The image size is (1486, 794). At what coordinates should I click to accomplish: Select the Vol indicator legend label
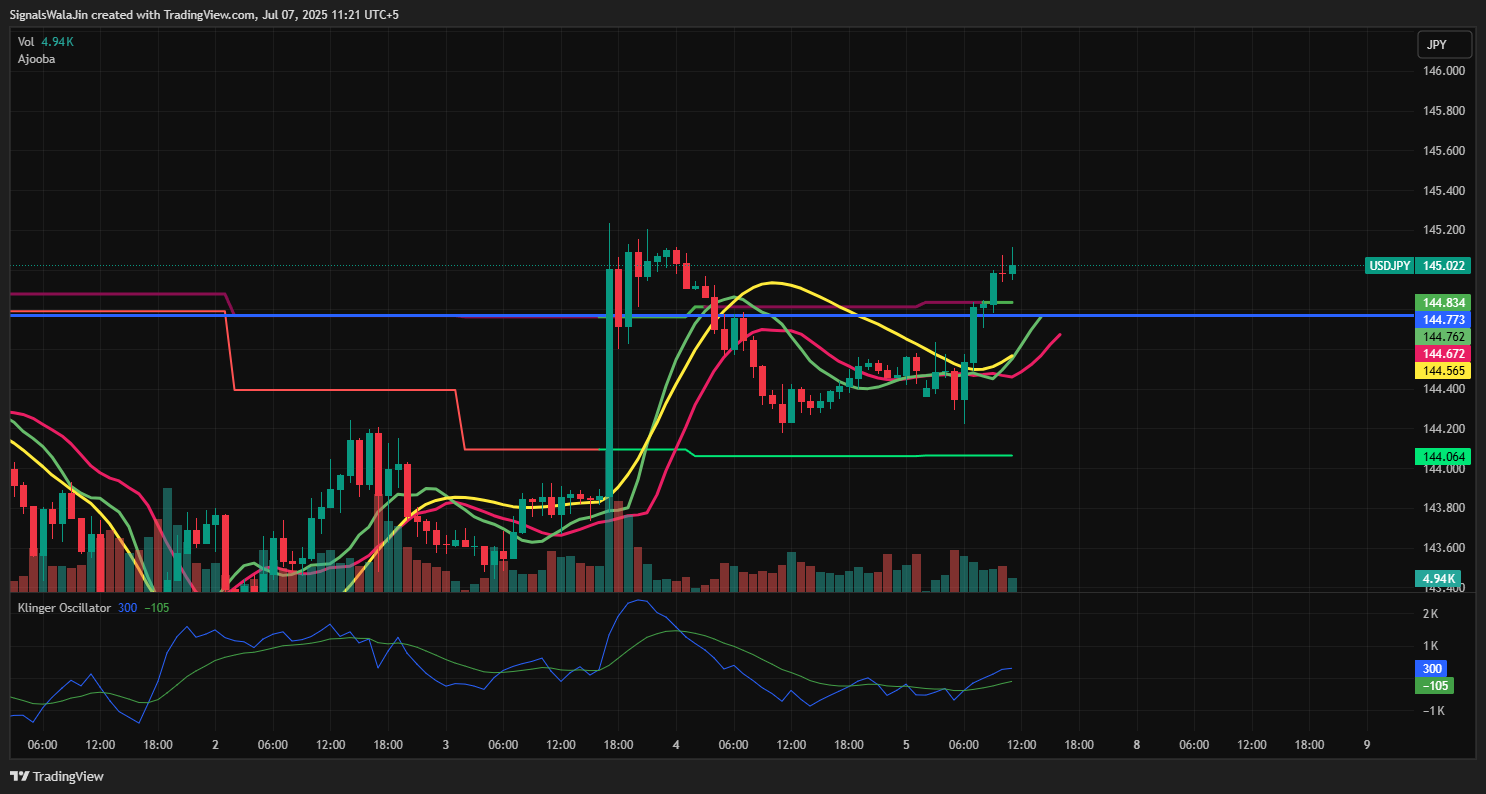point(26,42)
